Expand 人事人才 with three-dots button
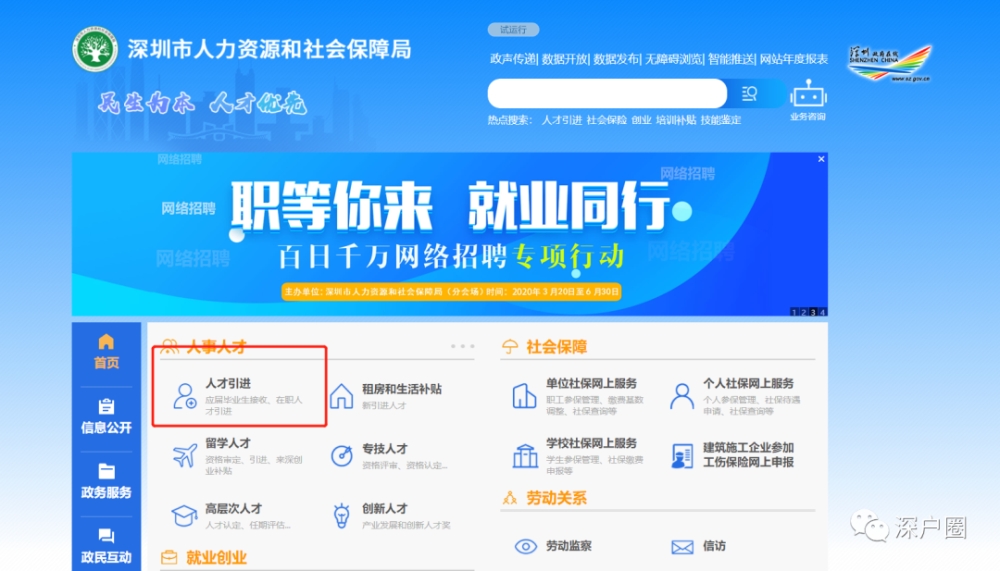The image size is (1000, 571). [462, 346]
